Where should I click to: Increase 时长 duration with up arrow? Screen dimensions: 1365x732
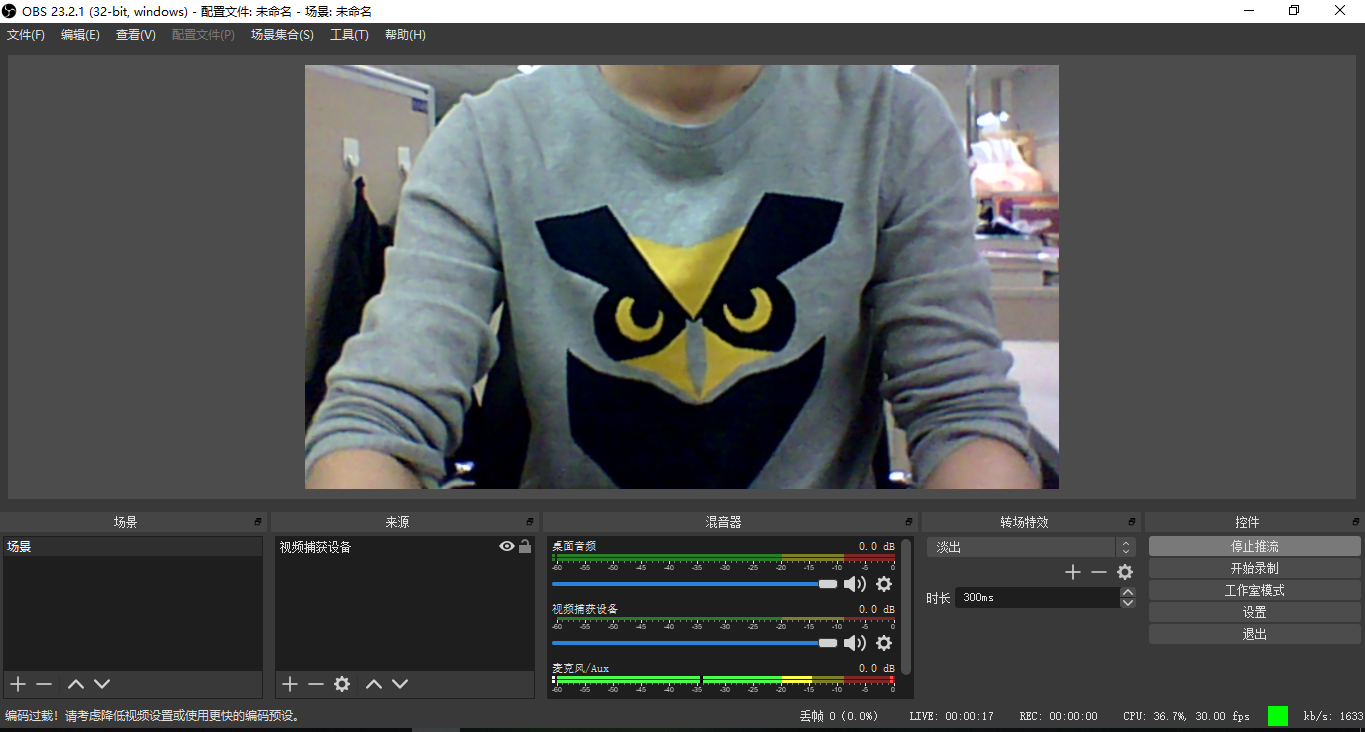tap(1128, 592)
